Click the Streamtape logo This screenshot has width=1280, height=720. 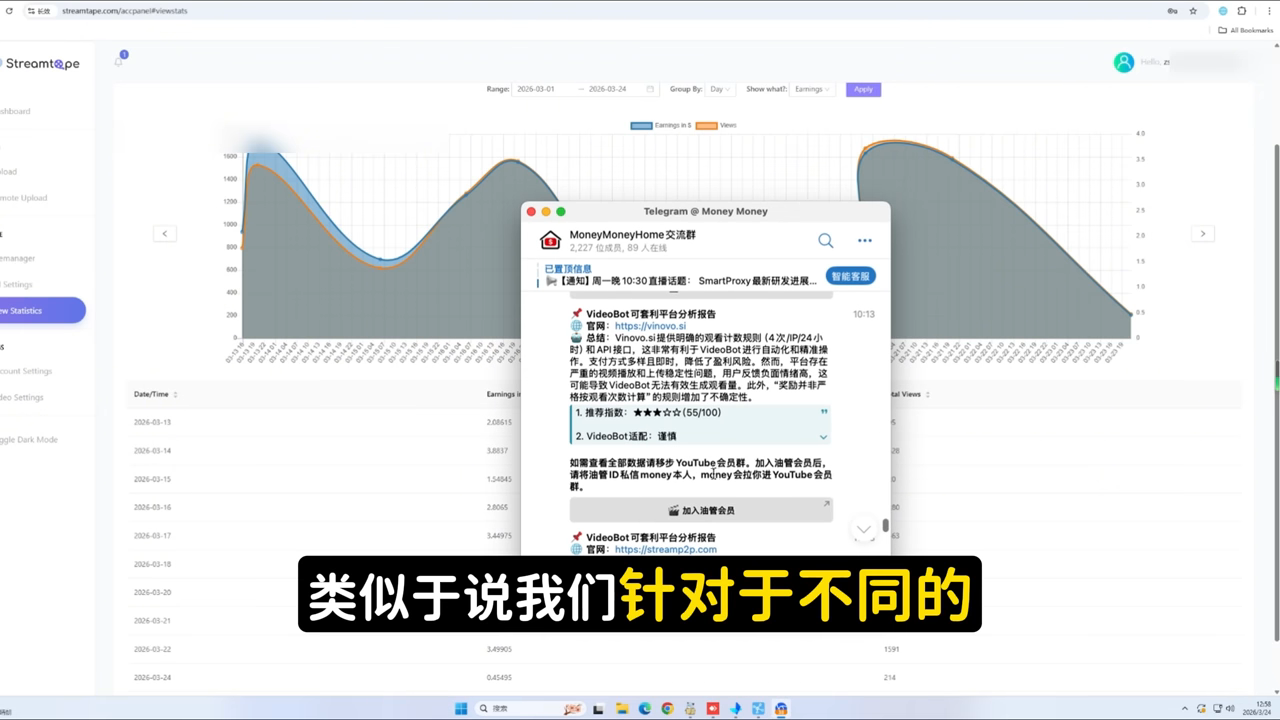pyautogui.click(x=40, y=63)
